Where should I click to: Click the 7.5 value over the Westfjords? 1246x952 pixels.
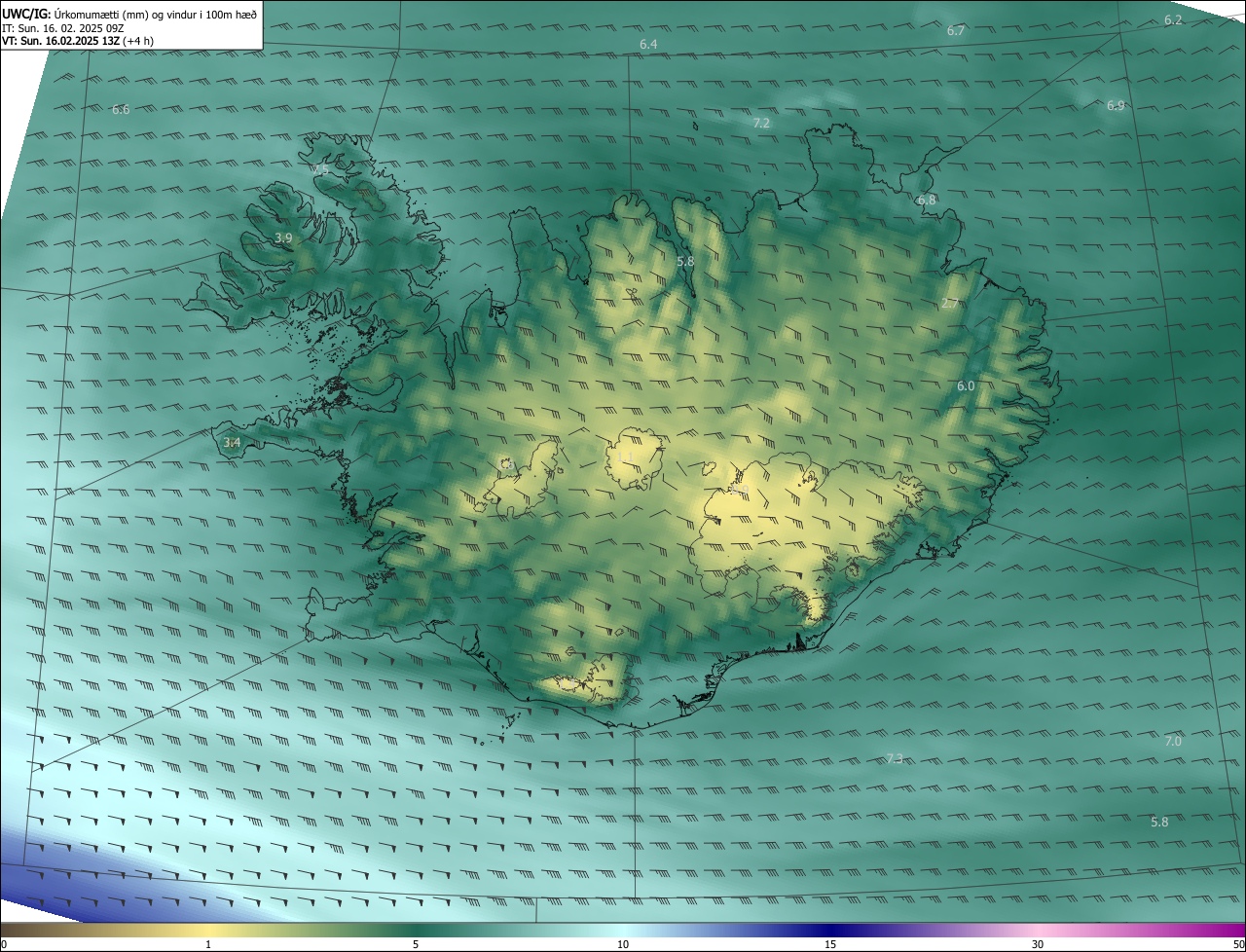point(321,170)
